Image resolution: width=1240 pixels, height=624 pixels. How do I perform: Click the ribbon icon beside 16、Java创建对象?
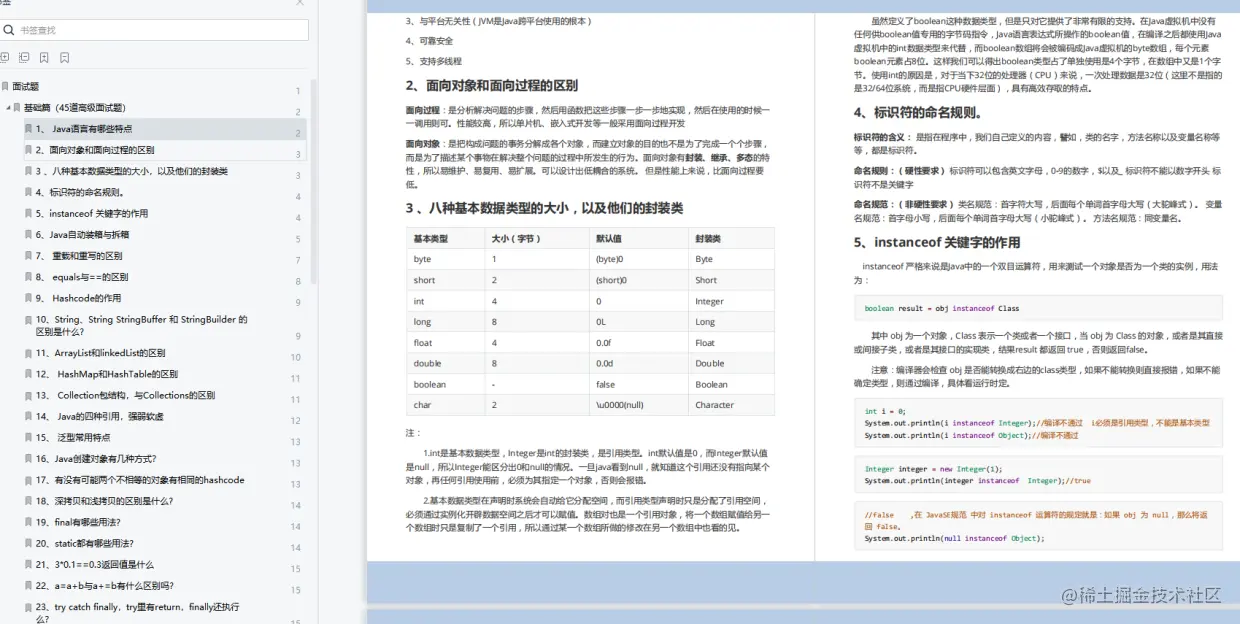pyautogui.click(x=28, y=459)
